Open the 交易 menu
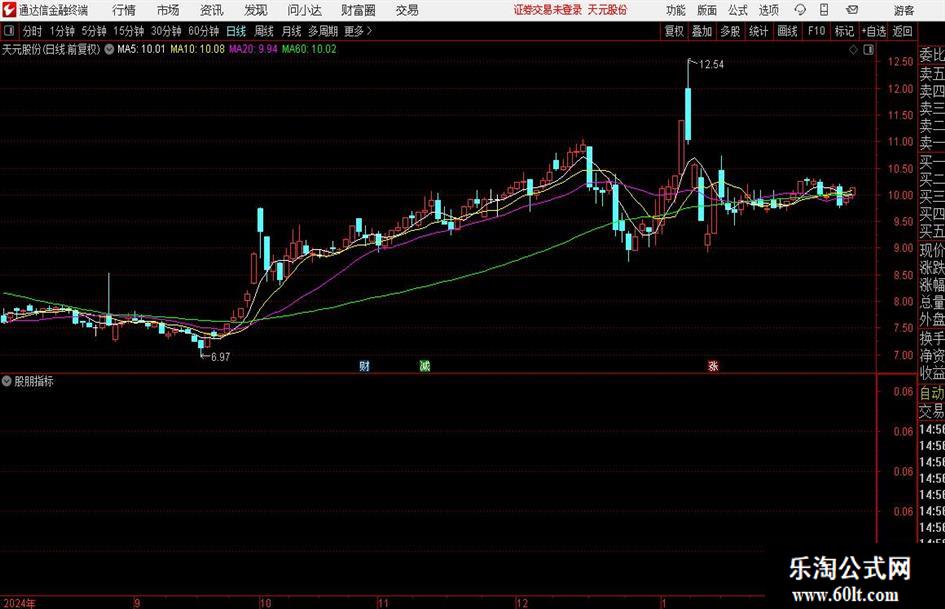The width and height of the screenshot is (945, 609). [x=407, y=10]
